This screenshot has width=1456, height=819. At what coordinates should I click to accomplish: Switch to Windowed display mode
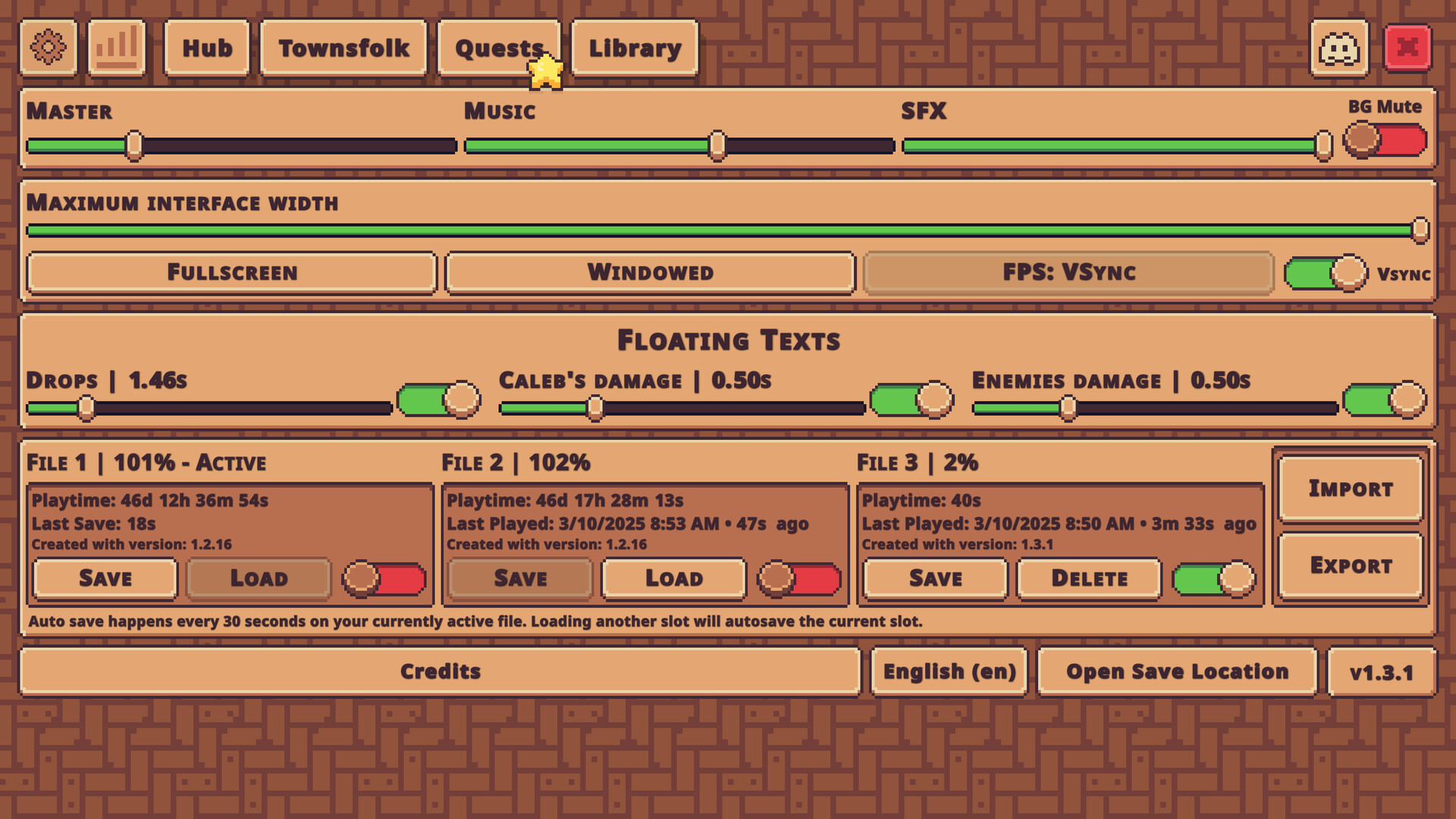(649, 272)
